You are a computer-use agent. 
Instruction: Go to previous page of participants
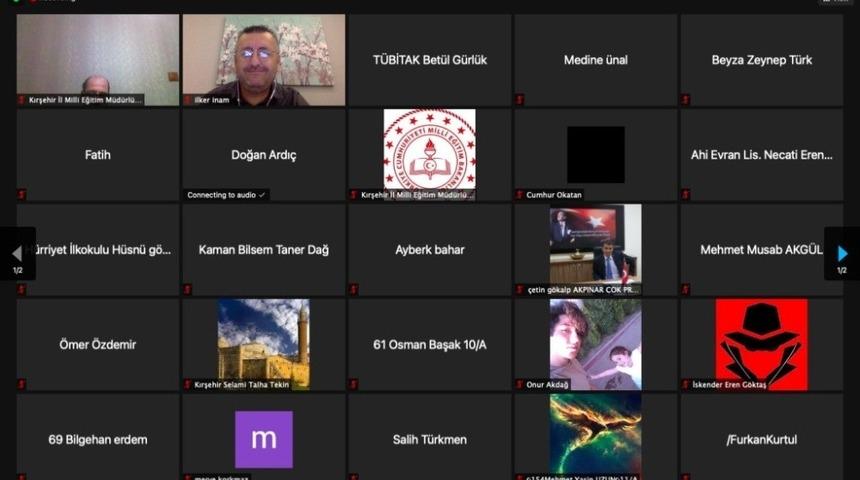[x=17, y=253]
